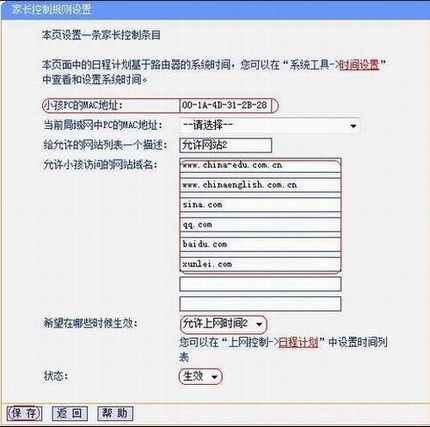Click the www.china-edu.com.cn domain field

pyautogui.click(x=260, y=165)
